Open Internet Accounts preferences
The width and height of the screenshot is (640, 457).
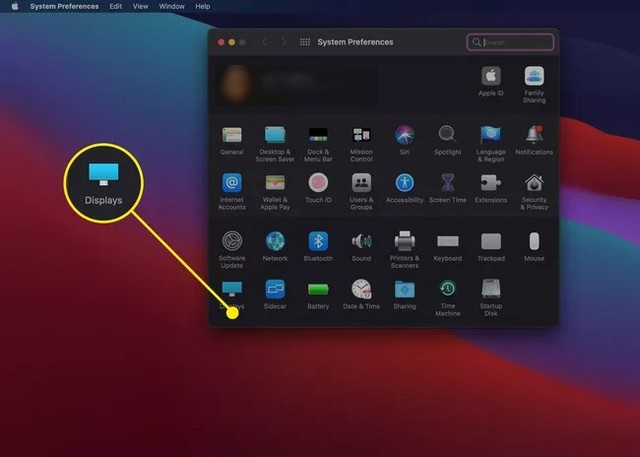coord(232,192)
